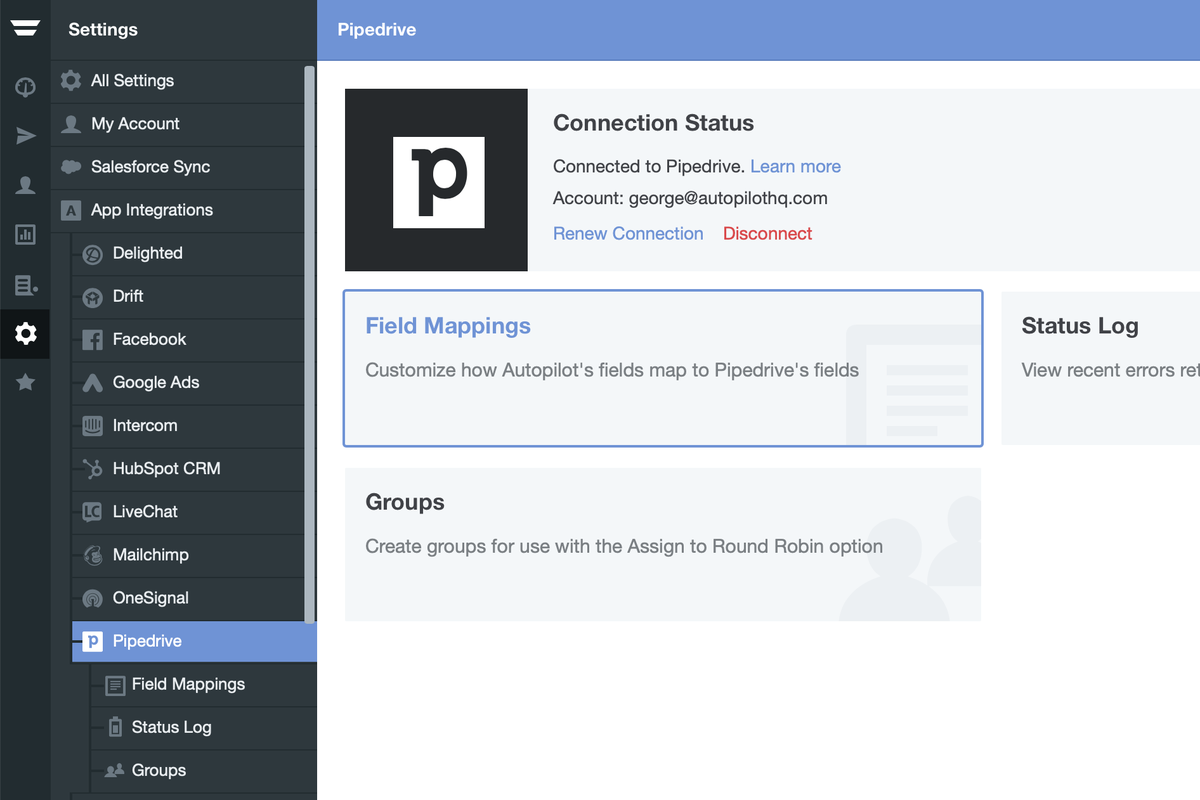1200x800 pixels.
Task: Click the Mailchimp logo icon
Action: 92,555
